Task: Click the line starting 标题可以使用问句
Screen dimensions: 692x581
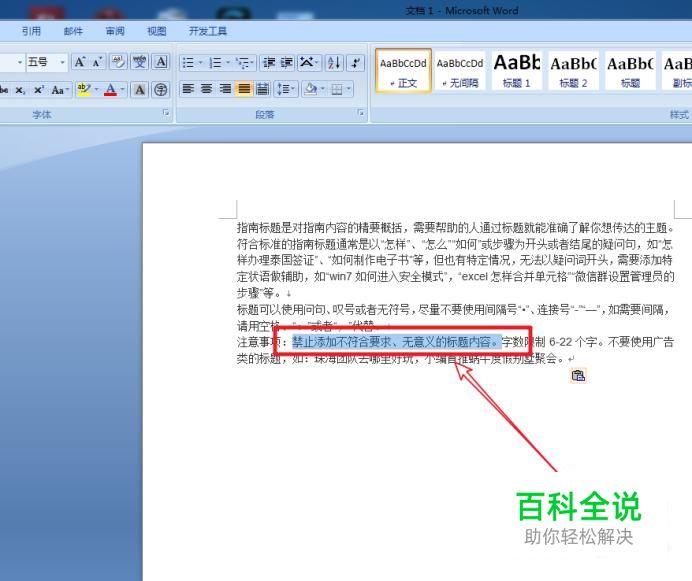Action: 454,309
